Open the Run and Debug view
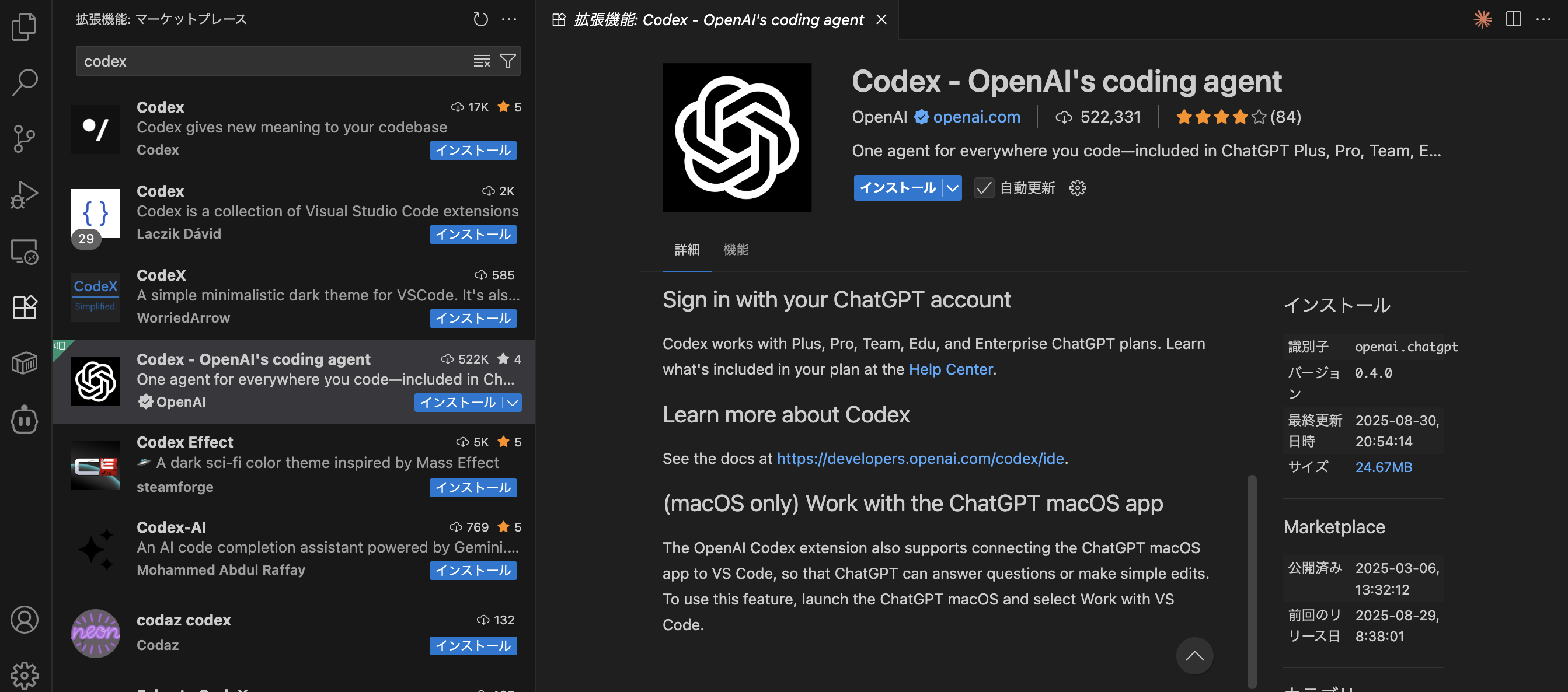Viewport: 1568px width, 692px height. pos(25,195)
